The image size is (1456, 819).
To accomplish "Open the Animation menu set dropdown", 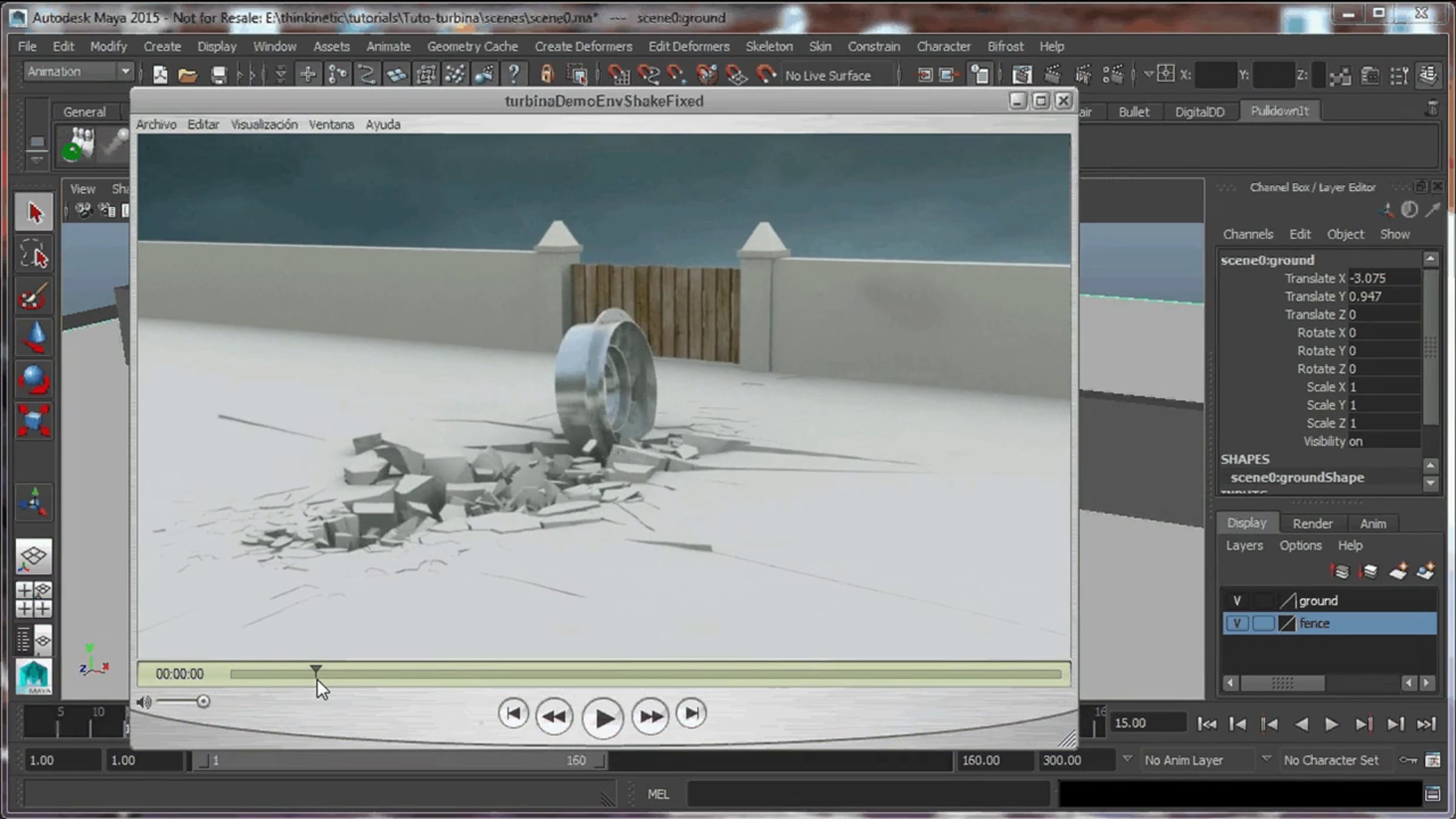I will pyautogui.click(x=78, y=72).
